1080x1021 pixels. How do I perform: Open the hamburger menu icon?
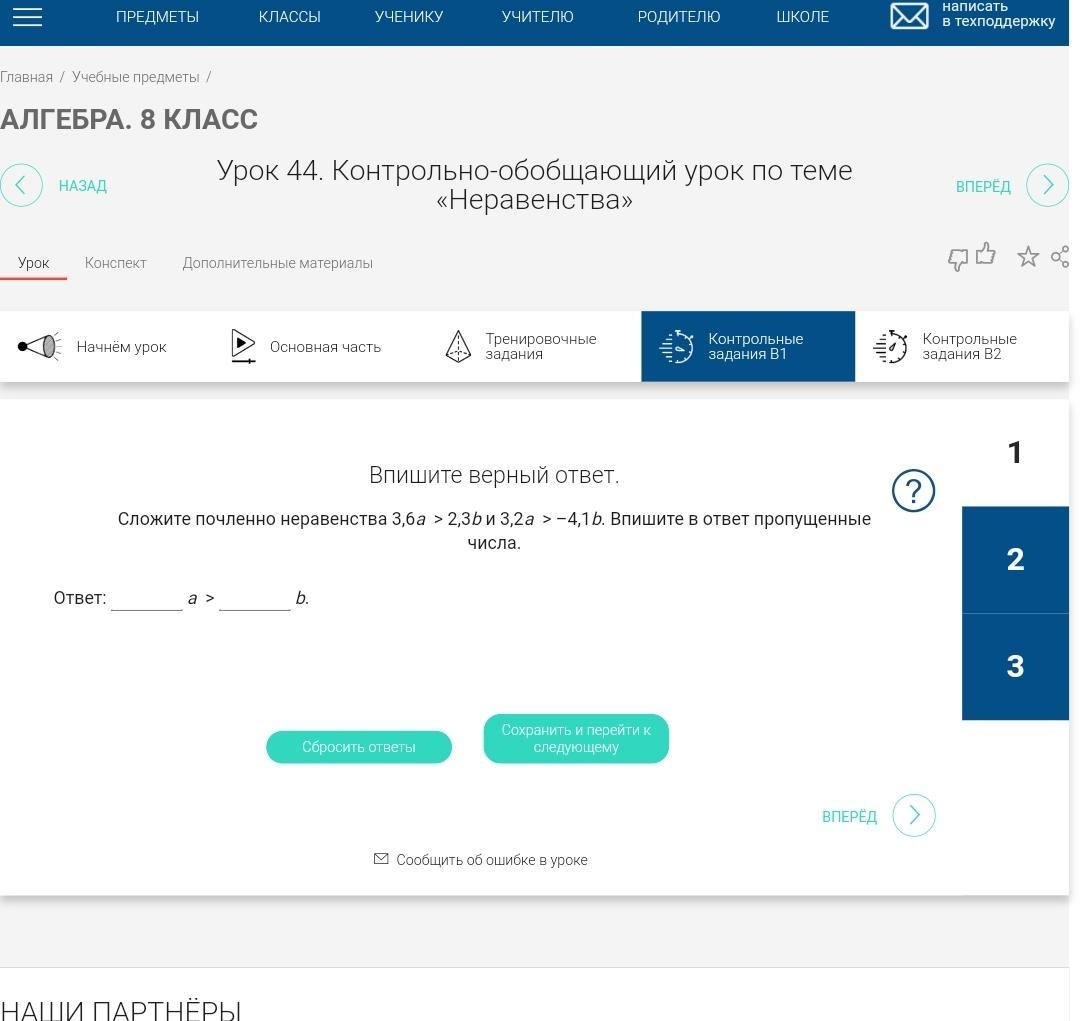pos(27,17)
